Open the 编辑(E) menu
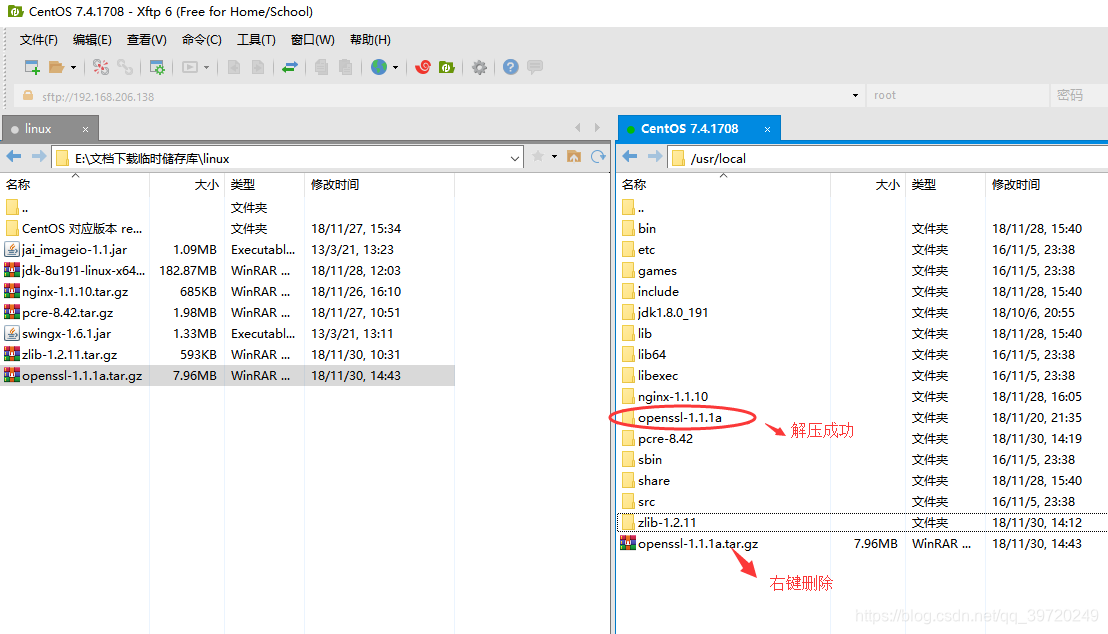The height and width of the screenshot is (634, 1108). tap(92, 40)
